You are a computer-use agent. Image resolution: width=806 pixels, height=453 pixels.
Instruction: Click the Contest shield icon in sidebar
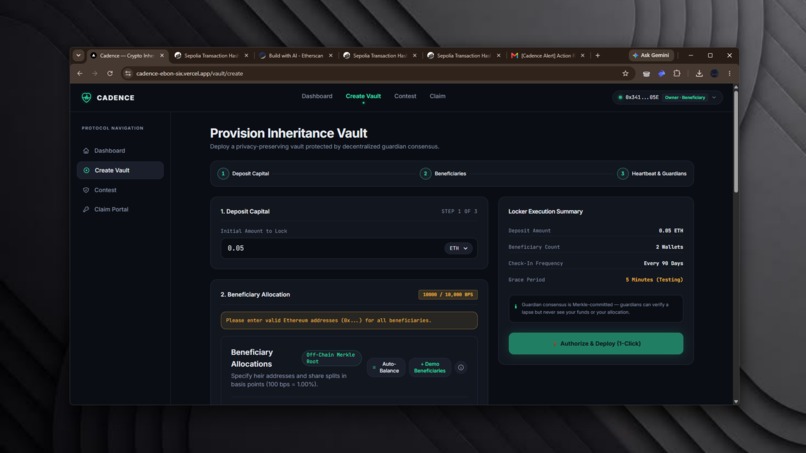point(86,190)
